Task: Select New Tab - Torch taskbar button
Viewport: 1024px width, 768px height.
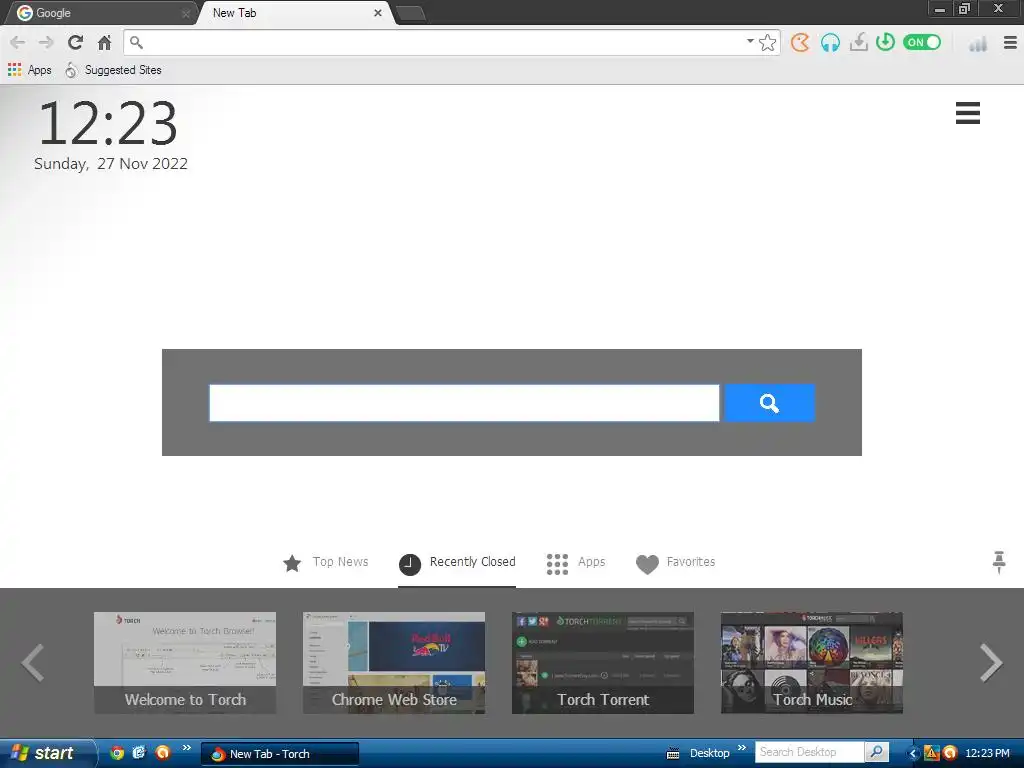Action: tap(280, 754)
